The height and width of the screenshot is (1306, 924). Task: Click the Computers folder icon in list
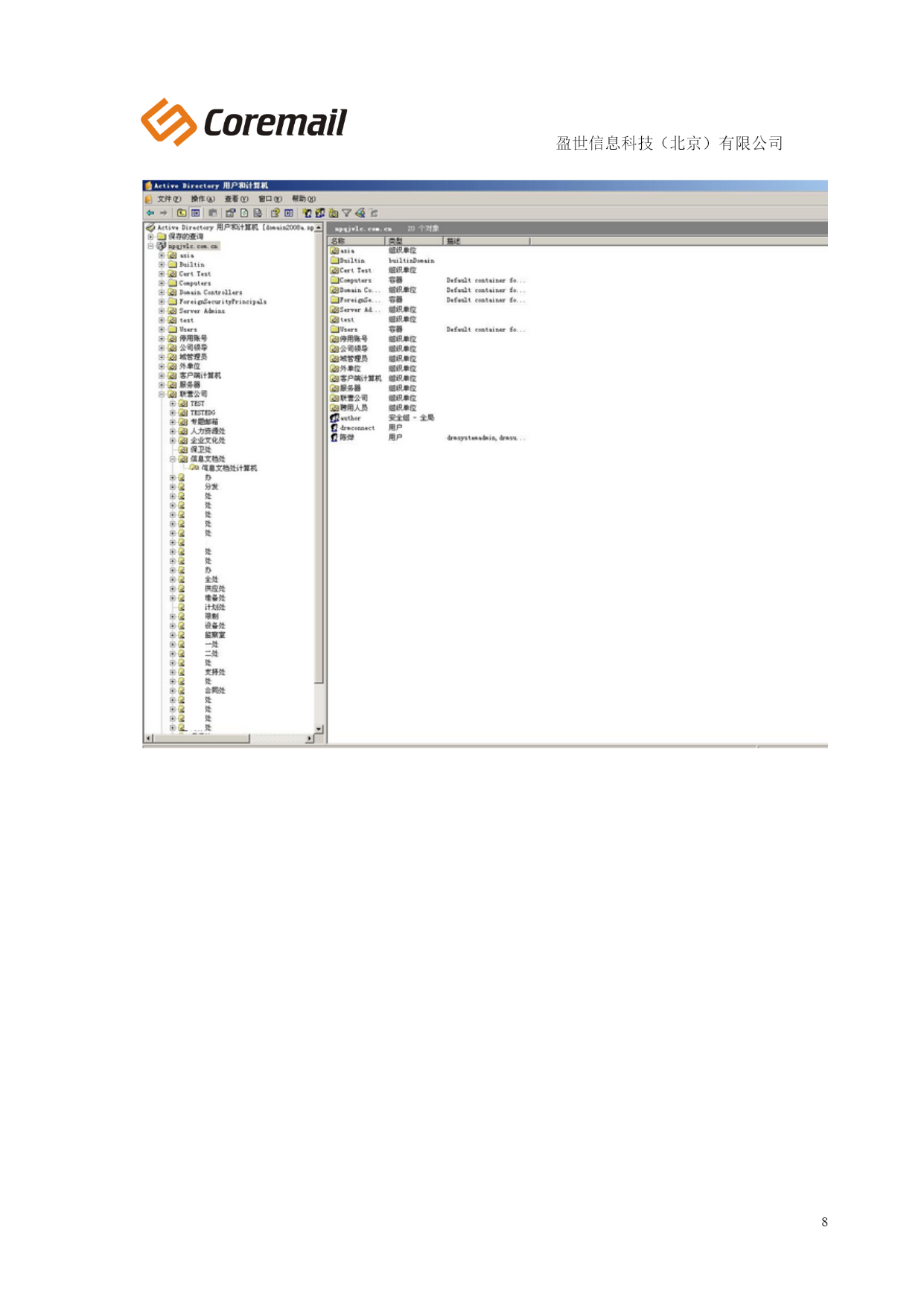point(334,281)
